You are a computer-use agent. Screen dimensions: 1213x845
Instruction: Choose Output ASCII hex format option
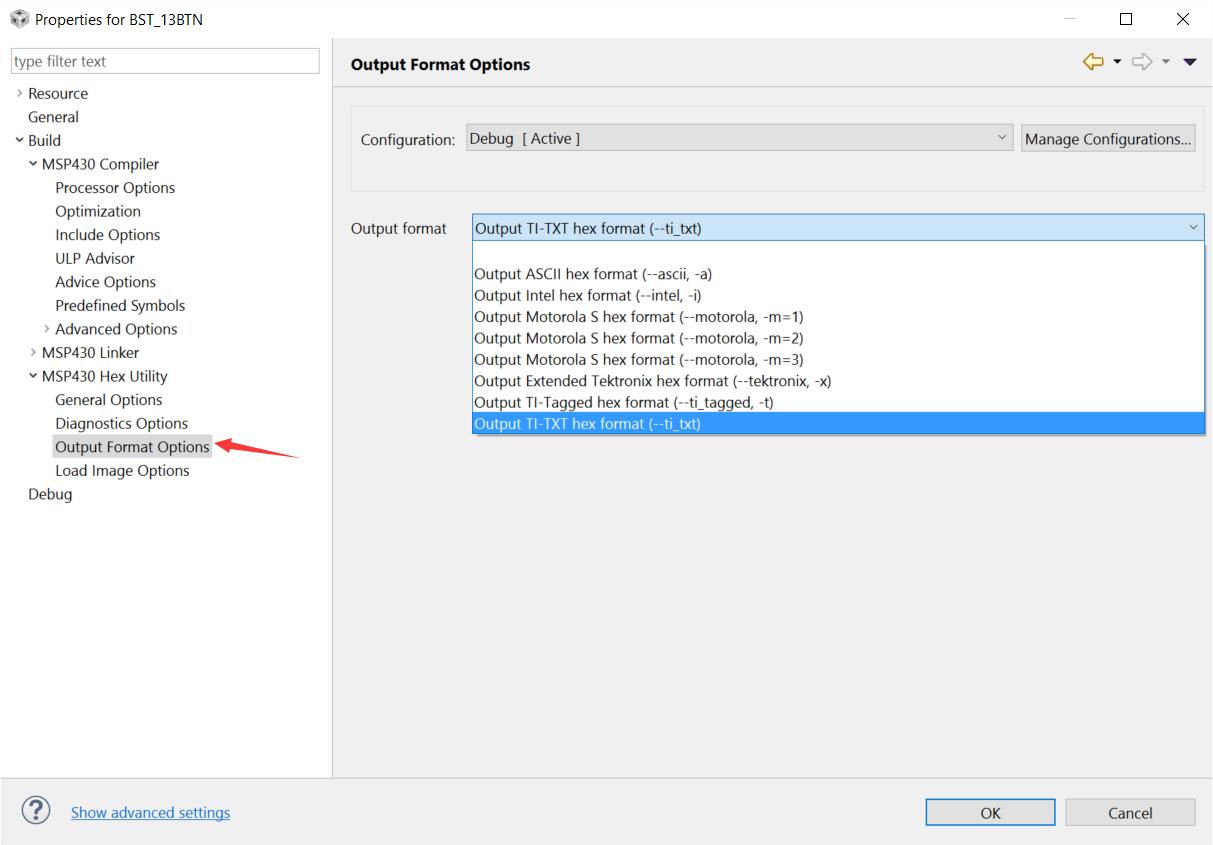(593, 274)
